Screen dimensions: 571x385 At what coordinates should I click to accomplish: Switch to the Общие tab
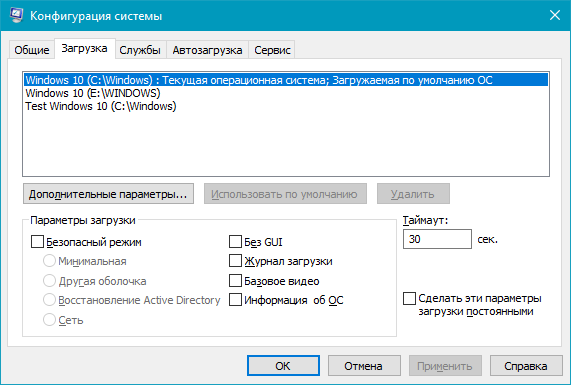pyautogui.click(x=32, y=50)
